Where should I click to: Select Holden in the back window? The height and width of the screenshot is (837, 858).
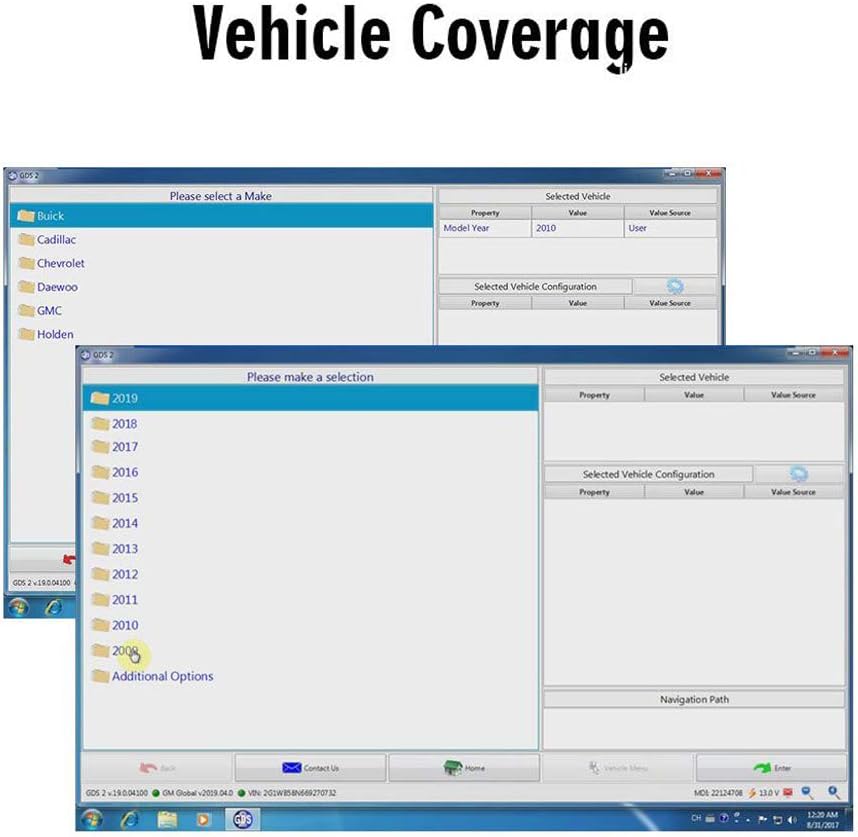[221, 334]
